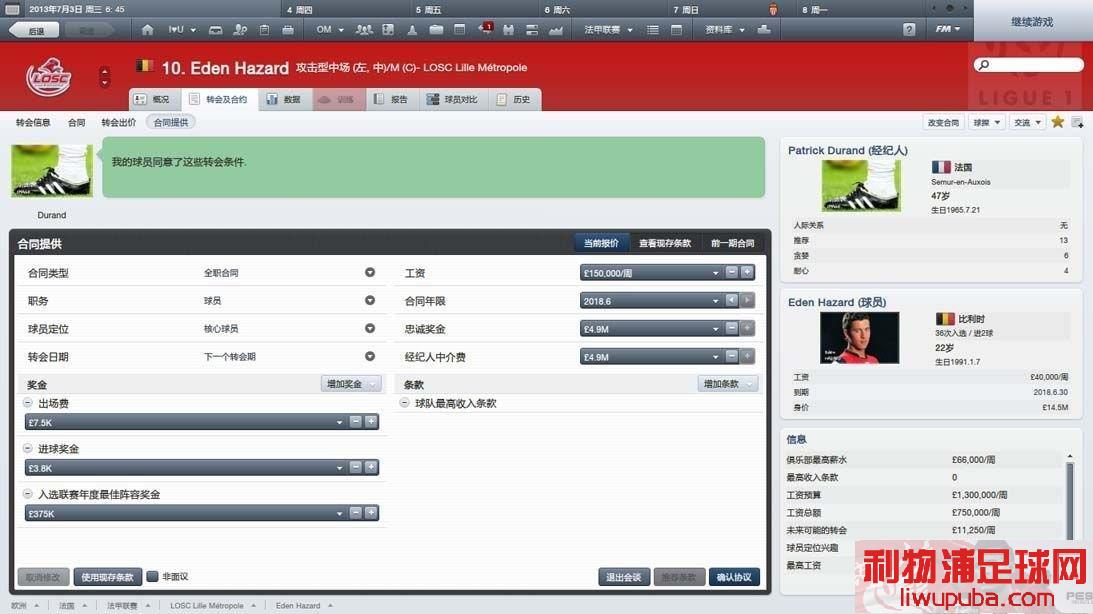Screen dimensions: 1093x614
Task: Open the tactics board icon
Action: 388,30
